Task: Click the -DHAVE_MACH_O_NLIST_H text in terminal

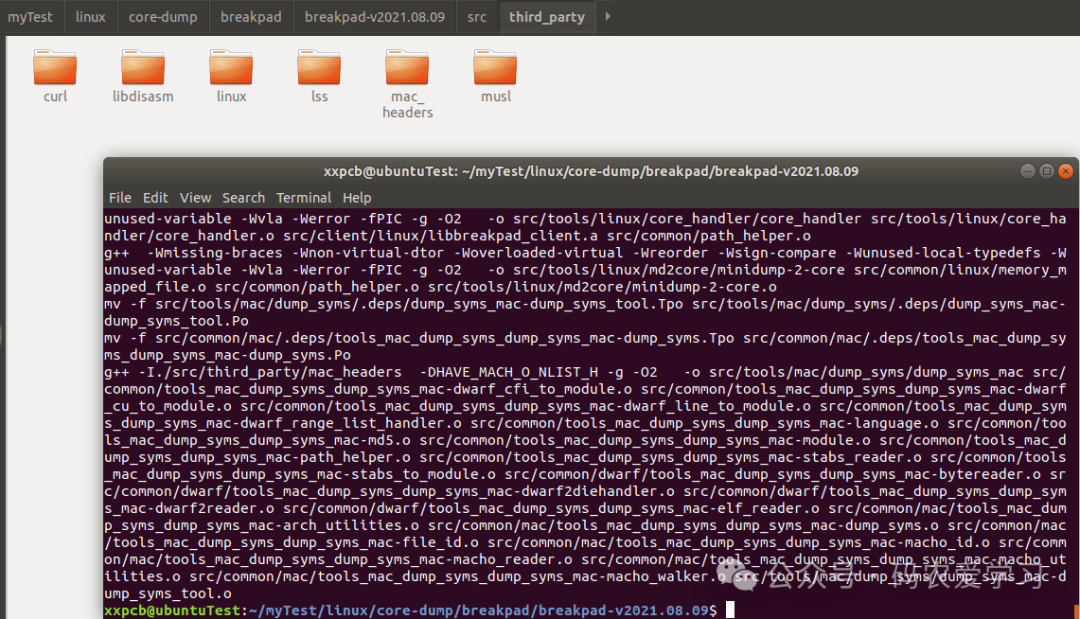Action: pyautogui.click(x=508, y=372)
